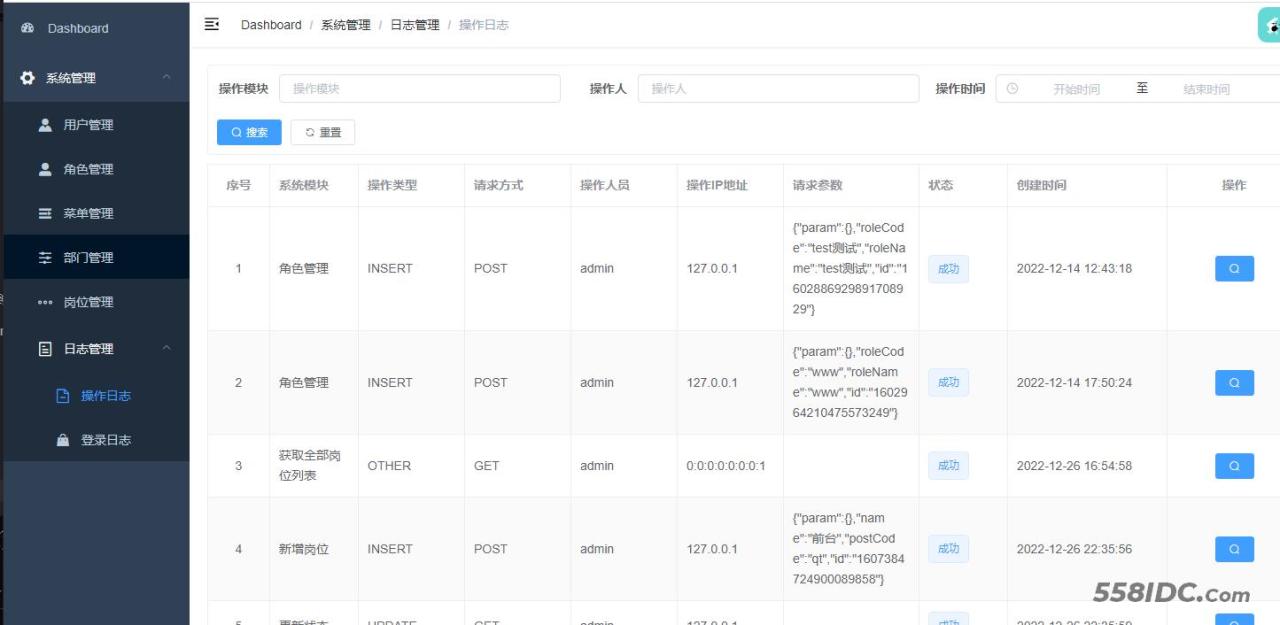
Task: View details of row 1 log
Action: (x=1234, y=268)
